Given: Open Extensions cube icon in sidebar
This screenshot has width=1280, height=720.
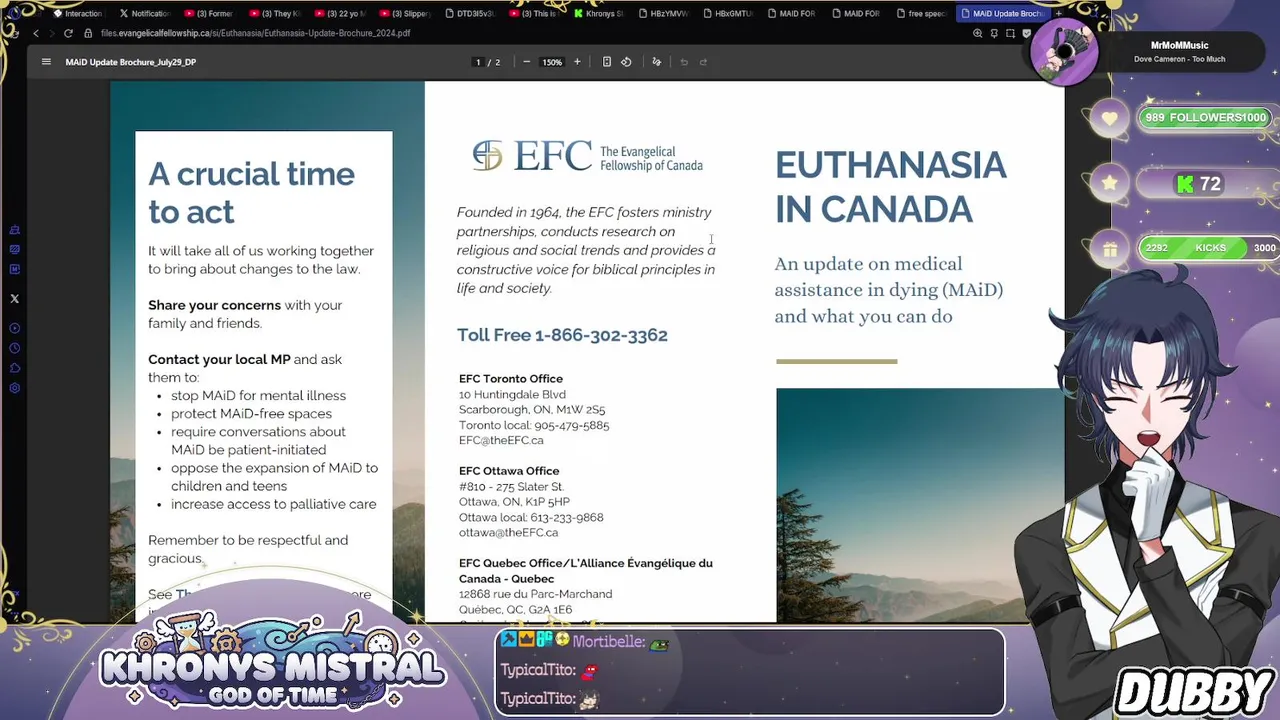Looking at the screenshot, I should pyautogui.click(x=14, y=368).
